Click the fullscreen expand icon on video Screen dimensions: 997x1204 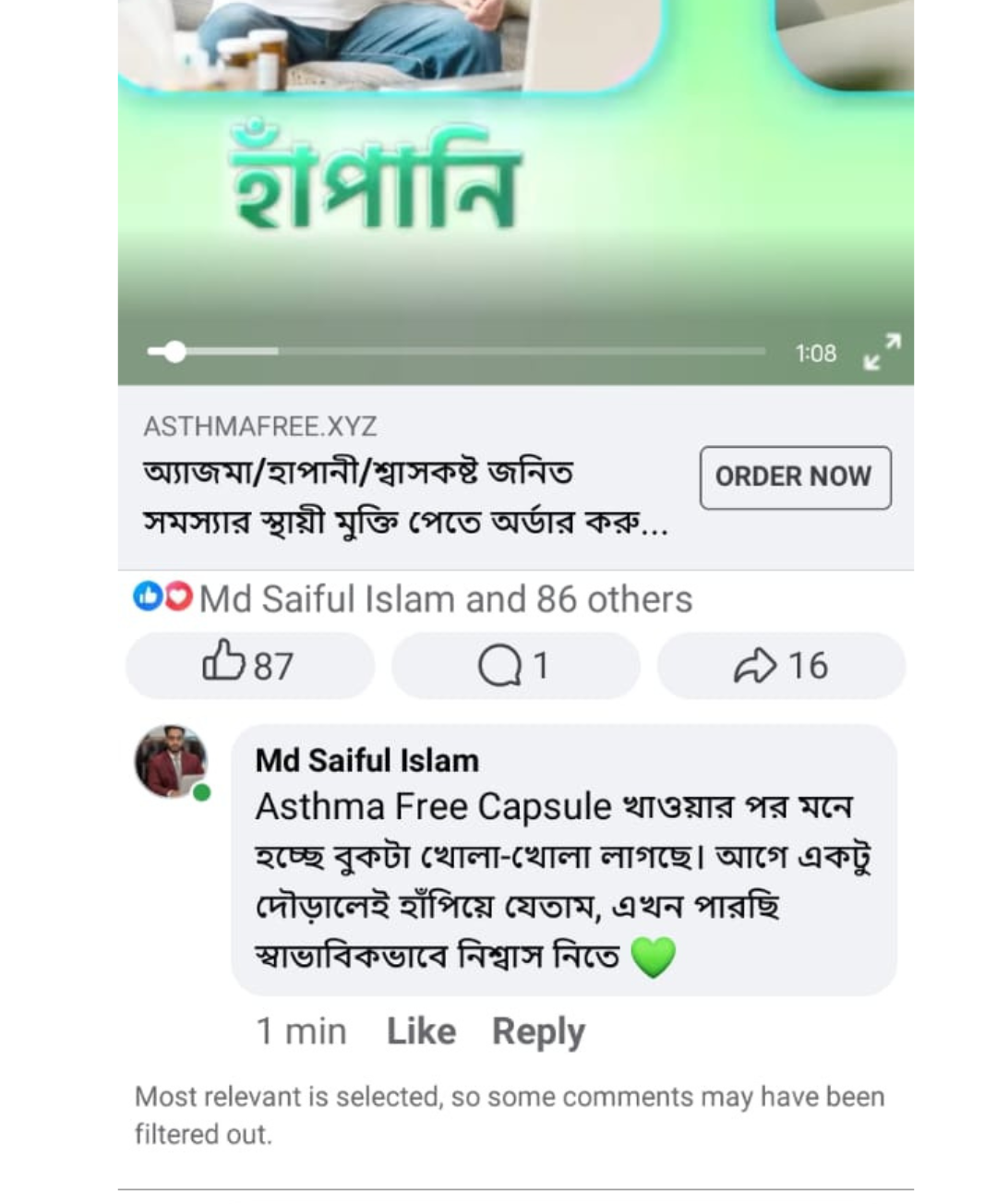(x=882, y=352)
